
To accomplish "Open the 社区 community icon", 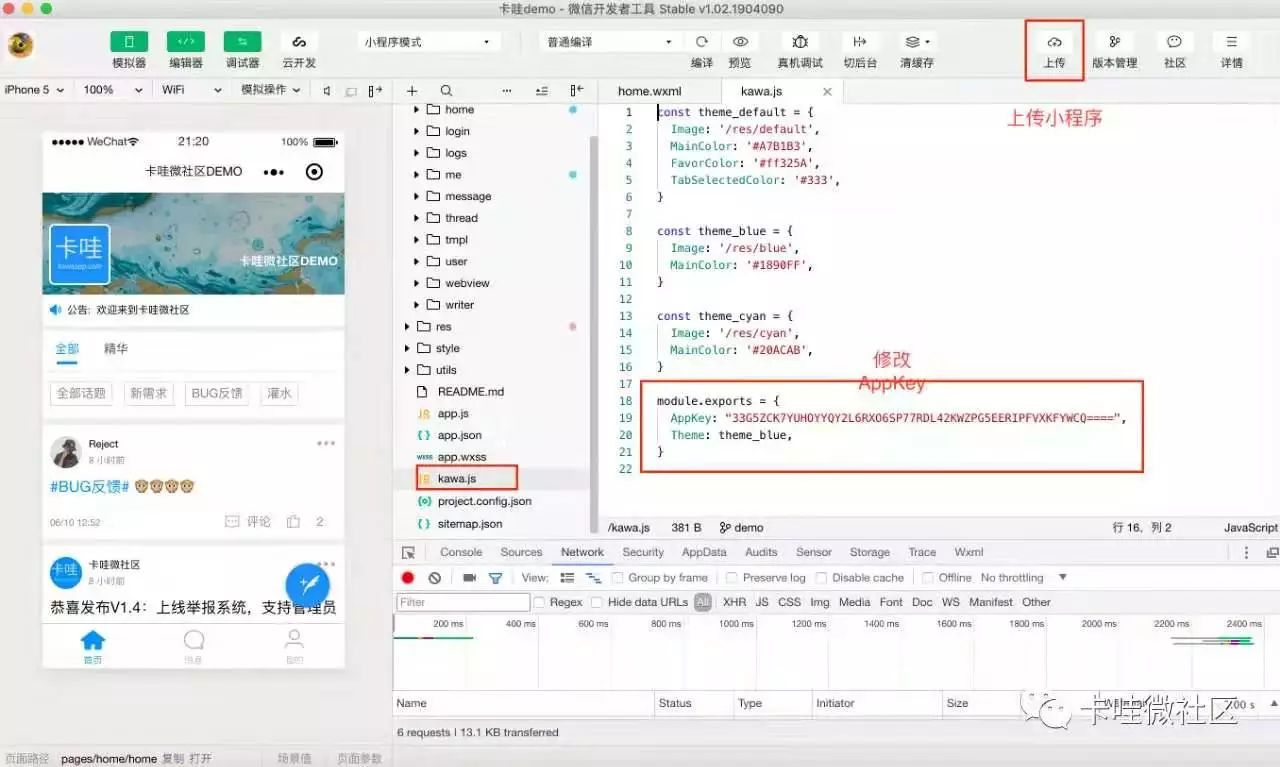I will 1175,42.
